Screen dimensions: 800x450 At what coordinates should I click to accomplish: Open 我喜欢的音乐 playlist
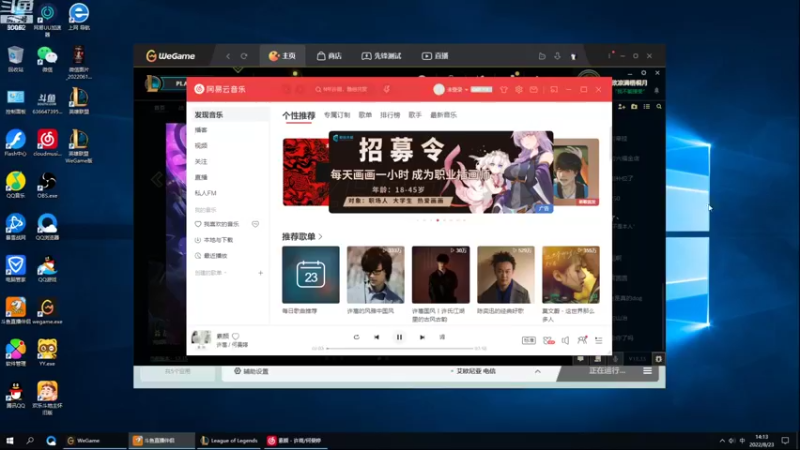click(x=217, y=224)
